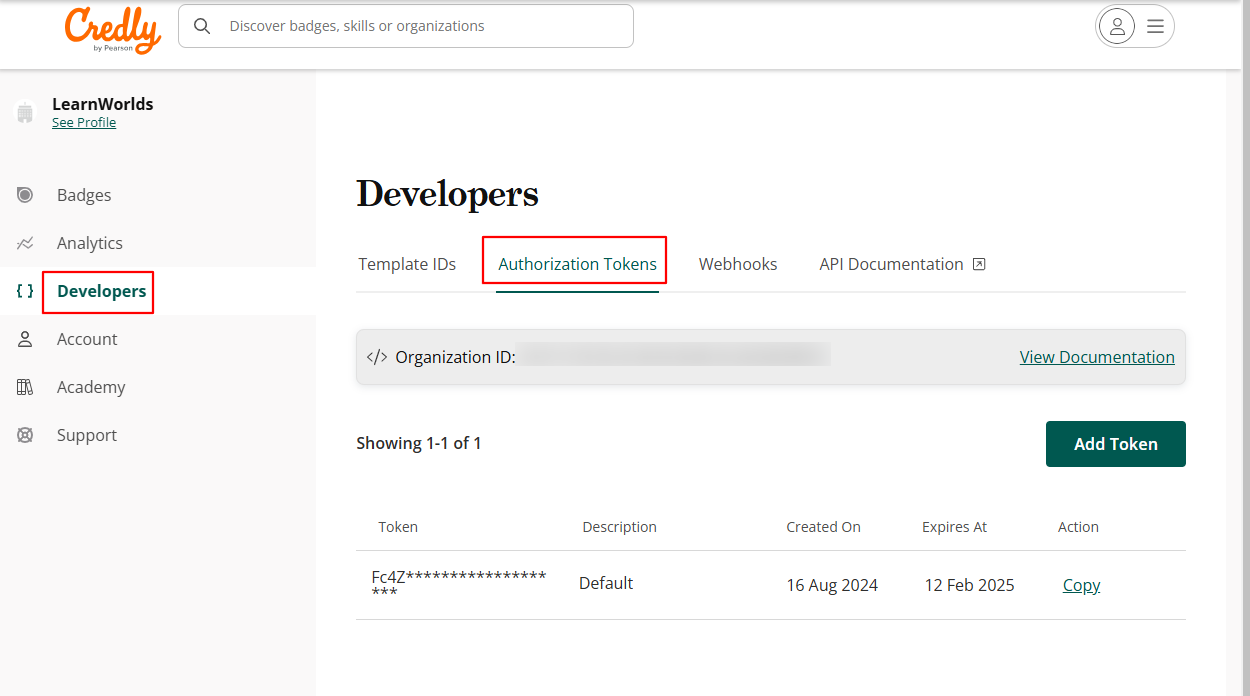Screen dimensions: 1250x696
Task: Switch to the Template IDs tab
Action: coord(407,264)
